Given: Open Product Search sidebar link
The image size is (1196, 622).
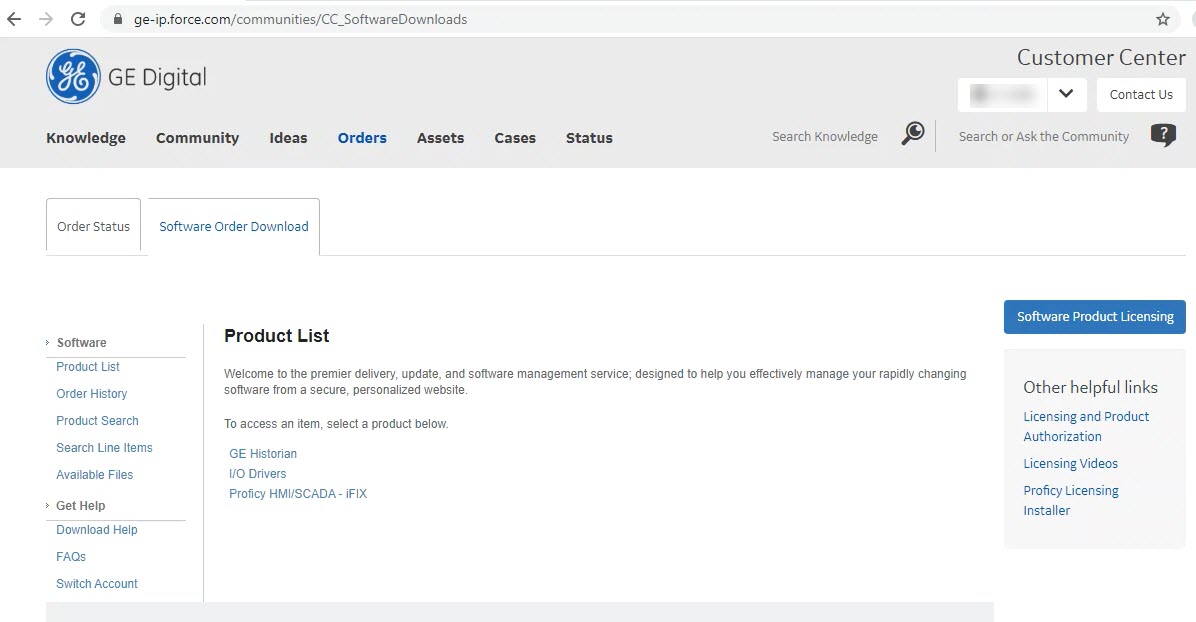Looking at the screenshot, I should pos(97,421).
